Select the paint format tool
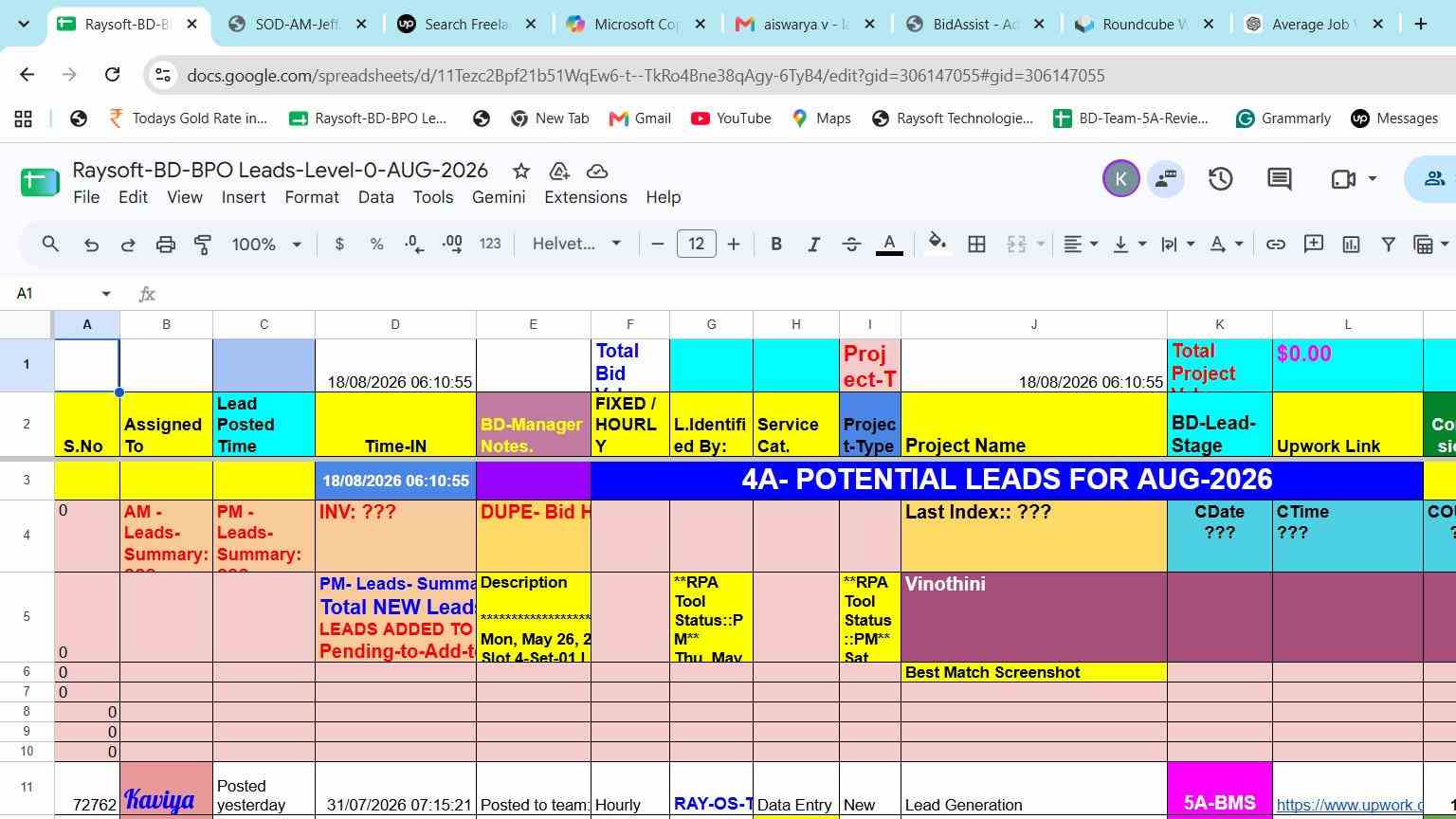The width and height of the screenshot is (1456, 819). 203,245
